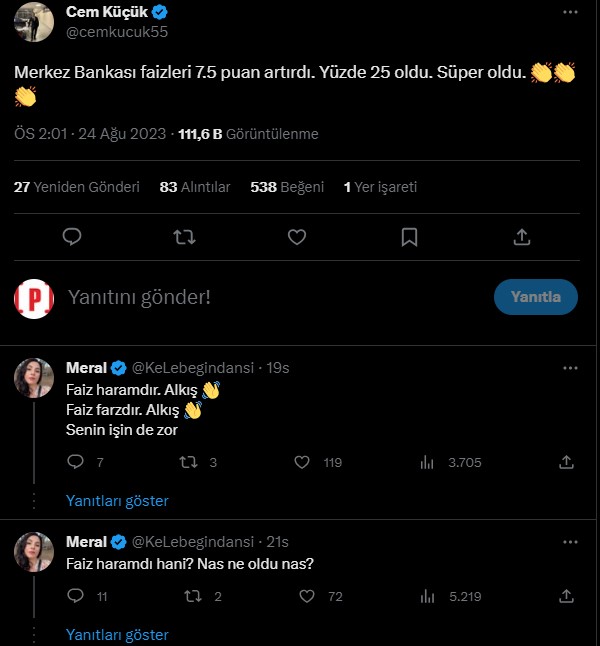This screenshot has width=600, height=646.
Task: Open the main tweet's three-dot more menu
Action: (x=570, y=14)
